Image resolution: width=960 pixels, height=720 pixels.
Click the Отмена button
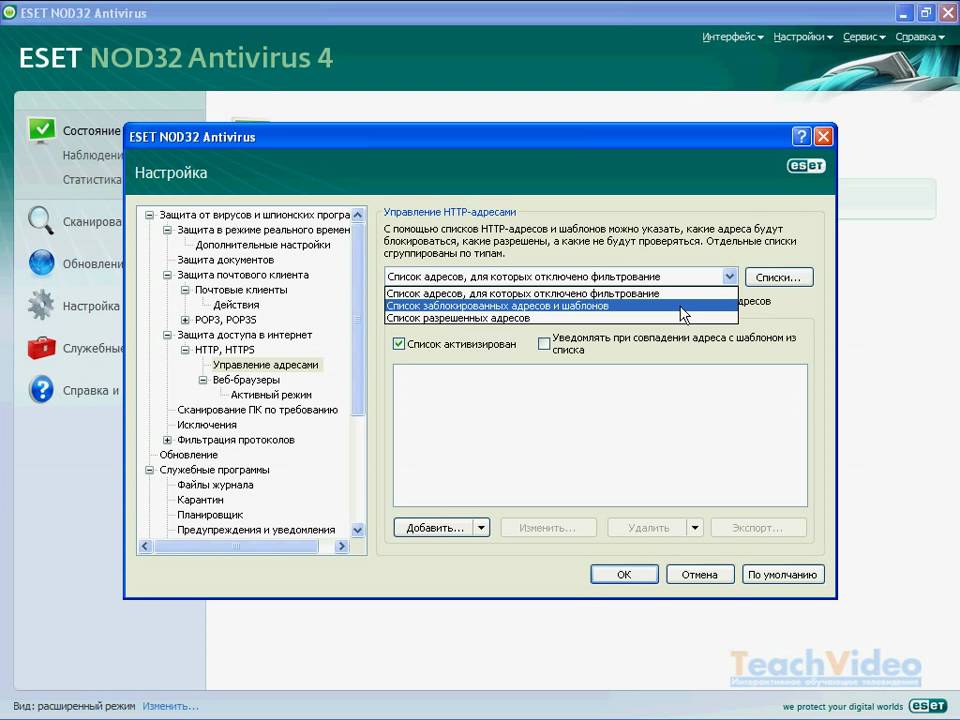coord(700,574)
